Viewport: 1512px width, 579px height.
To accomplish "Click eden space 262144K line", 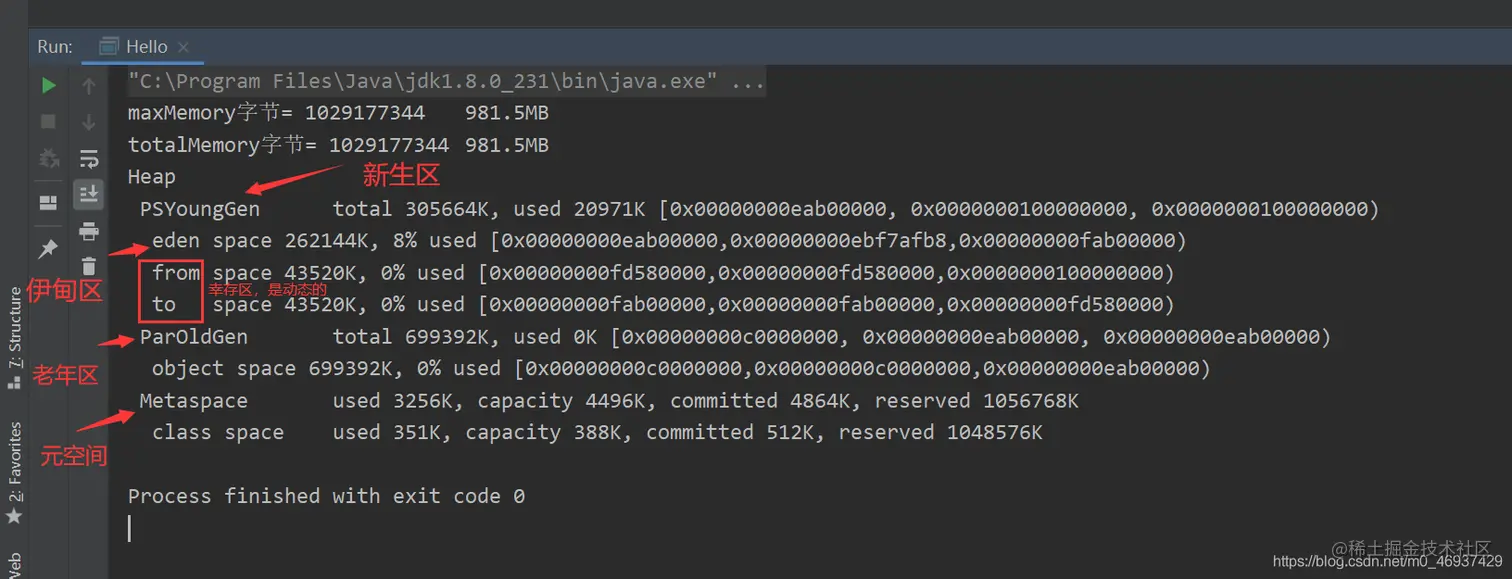I will click(x=669, y=241).
